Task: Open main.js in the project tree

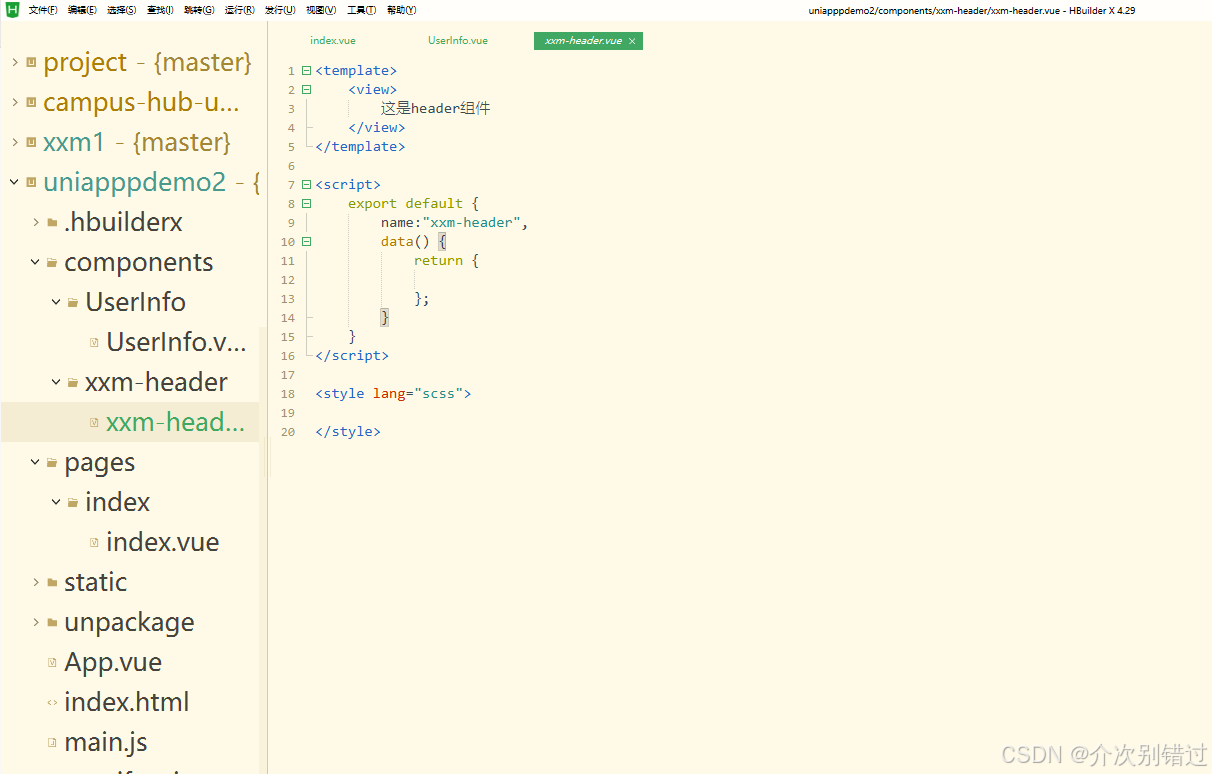Action: pyautogui.click(x=106, y=742)
